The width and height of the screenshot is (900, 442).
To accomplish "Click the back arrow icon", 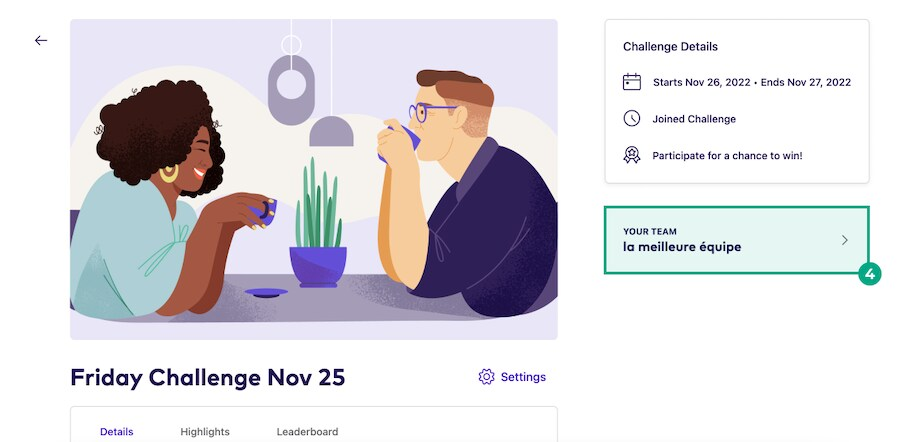I will (41, 41).
